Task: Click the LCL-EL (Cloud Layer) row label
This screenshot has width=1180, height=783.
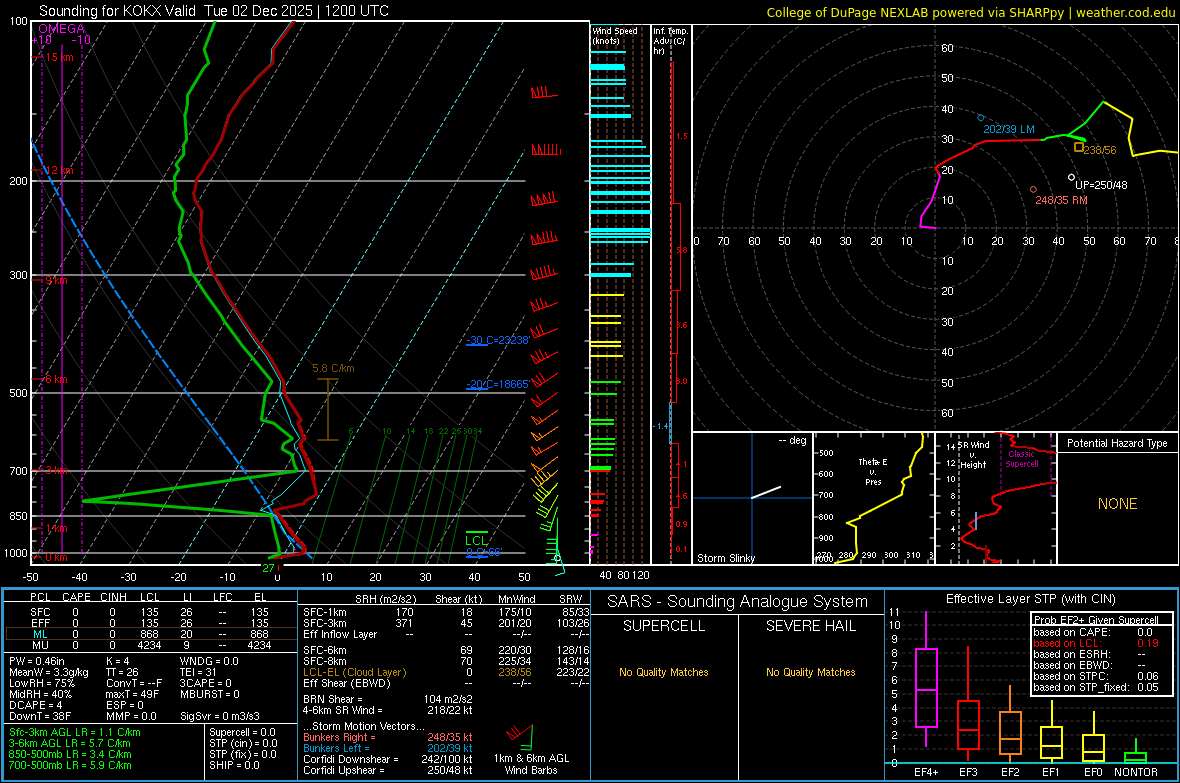Action: click(354, 672)
